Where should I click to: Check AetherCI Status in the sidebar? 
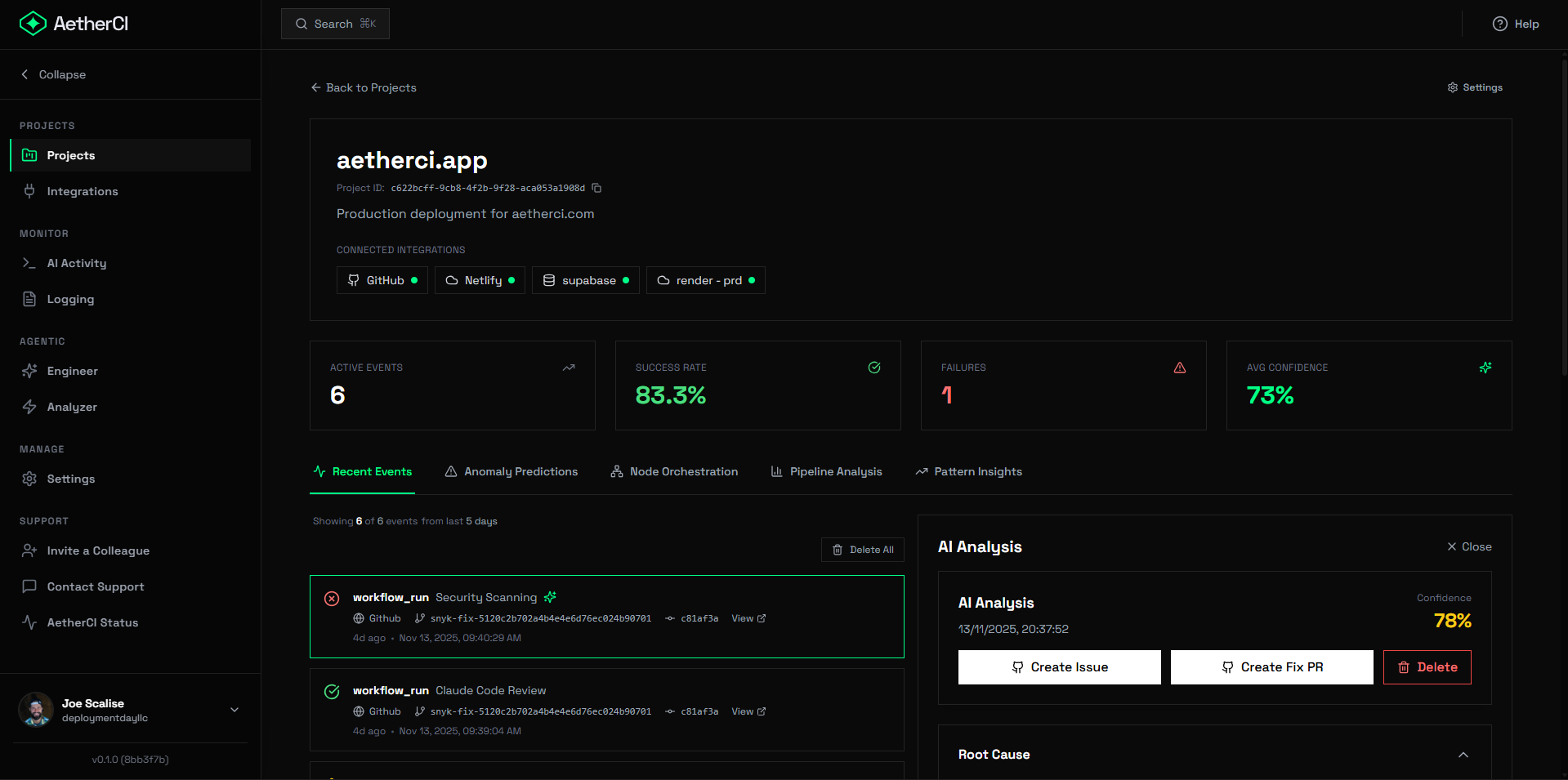coord(92,622)
